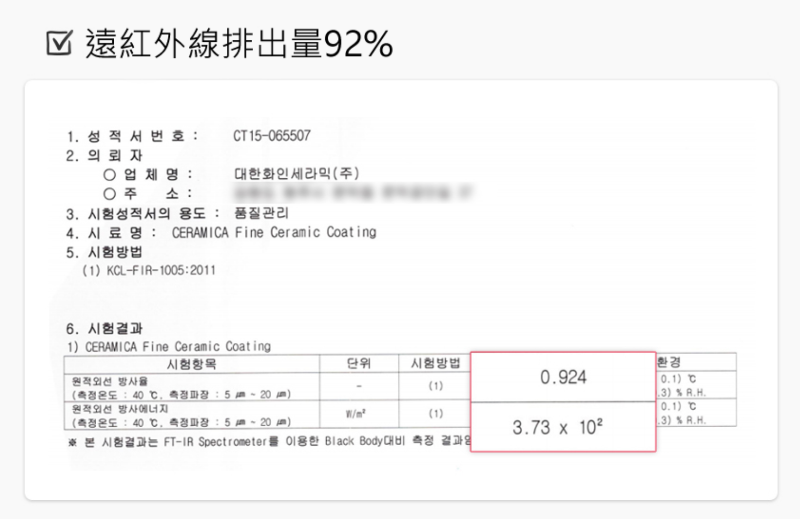Select the 원적외선 방사에너지 table row

[190, 415]
